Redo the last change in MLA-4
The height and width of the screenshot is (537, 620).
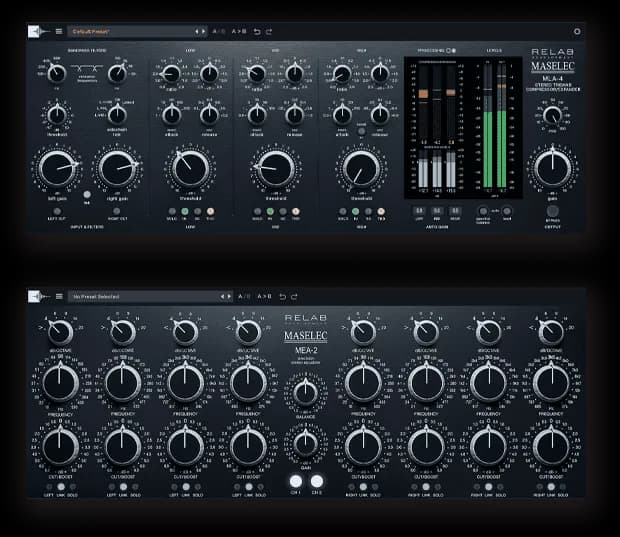(269, 31)
